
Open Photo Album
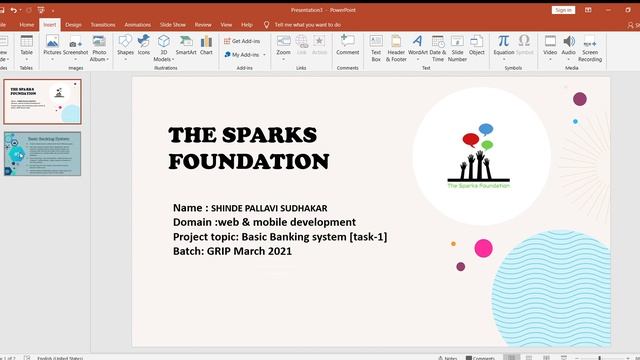99,48
